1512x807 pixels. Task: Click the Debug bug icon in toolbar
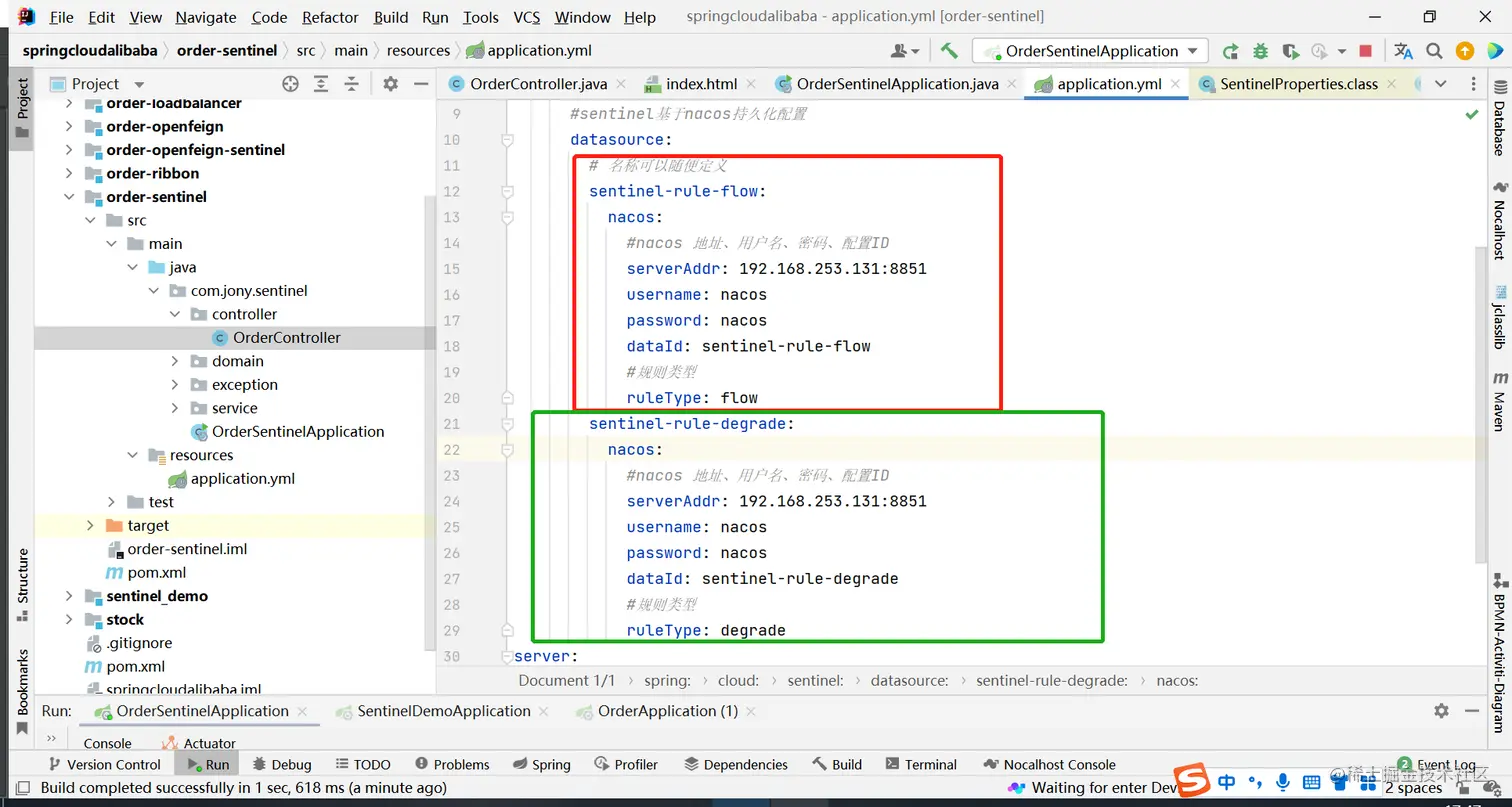(1260, 51)
